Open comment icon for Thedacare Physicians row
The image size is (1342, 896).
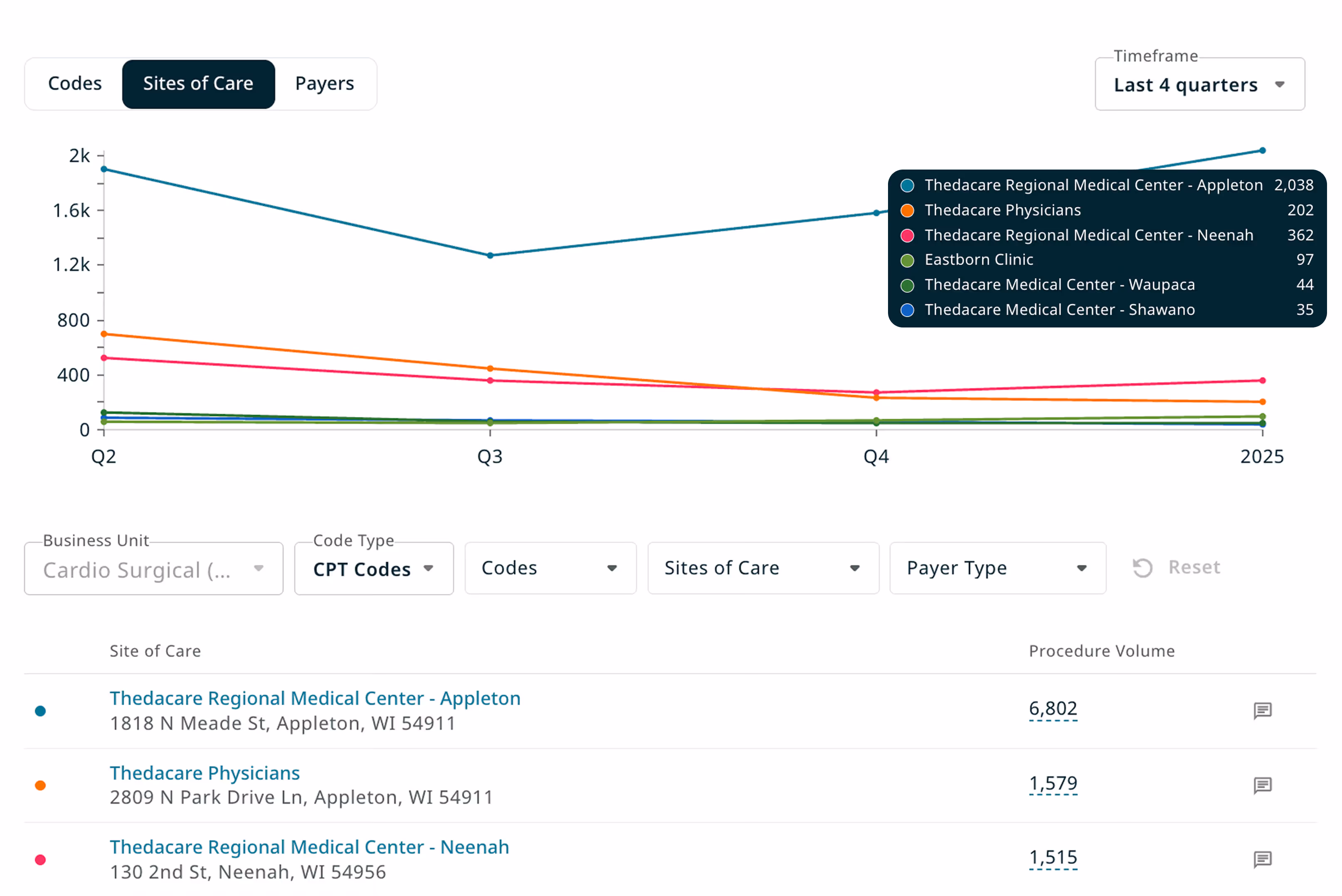click(1262, 785)
